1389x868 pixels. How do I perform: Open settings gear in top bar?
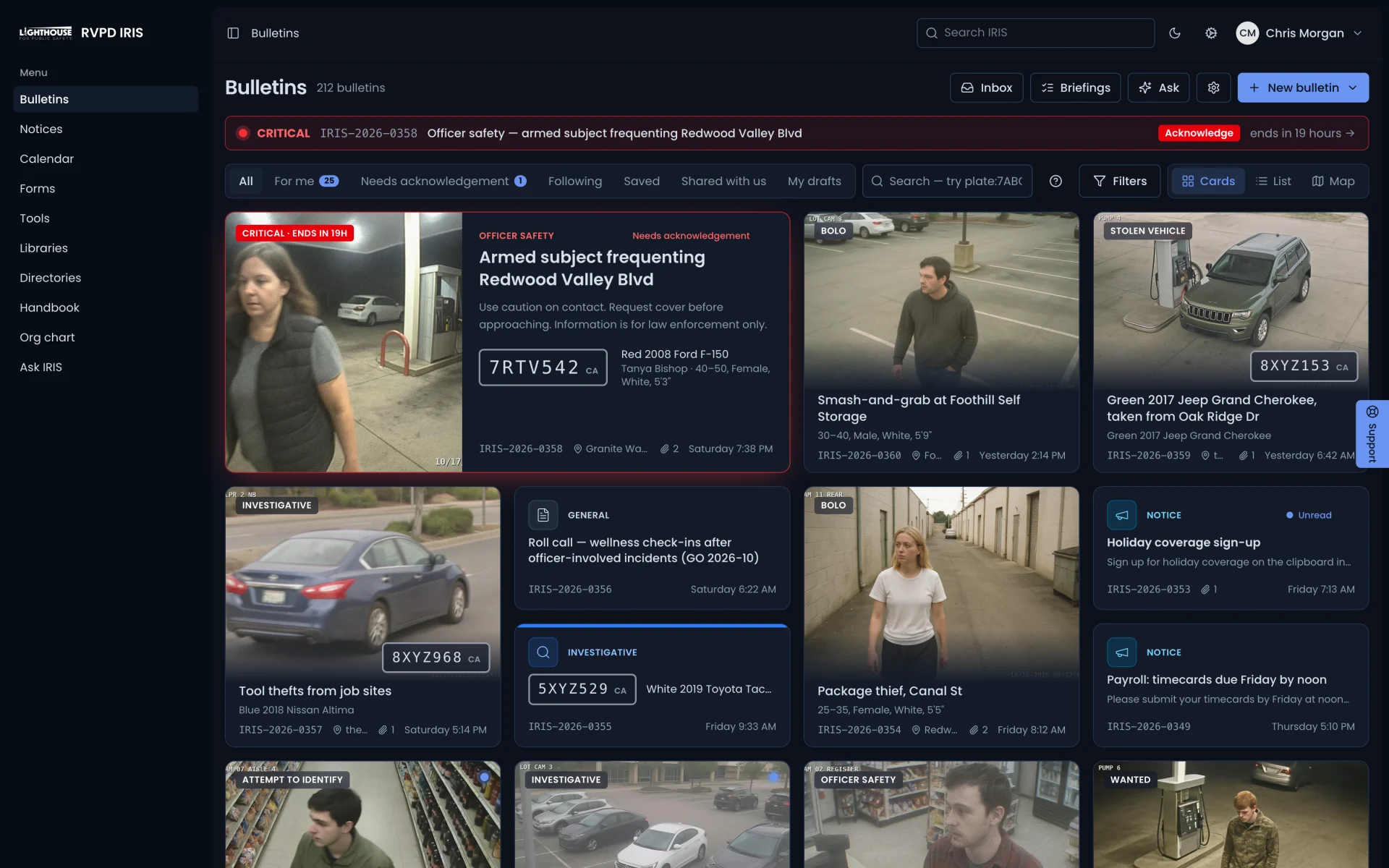coord(1211,33)
